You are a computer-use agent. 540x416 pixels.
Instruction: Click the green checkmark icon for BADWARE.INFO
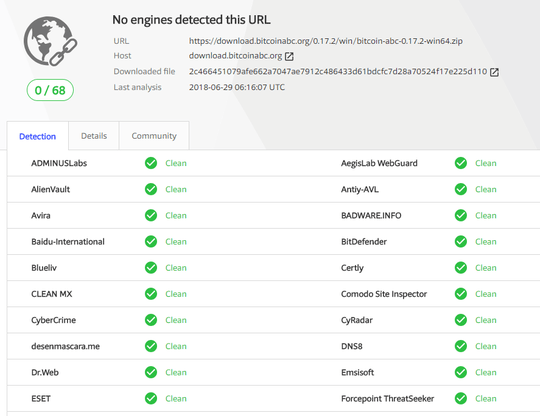[461, 216]
